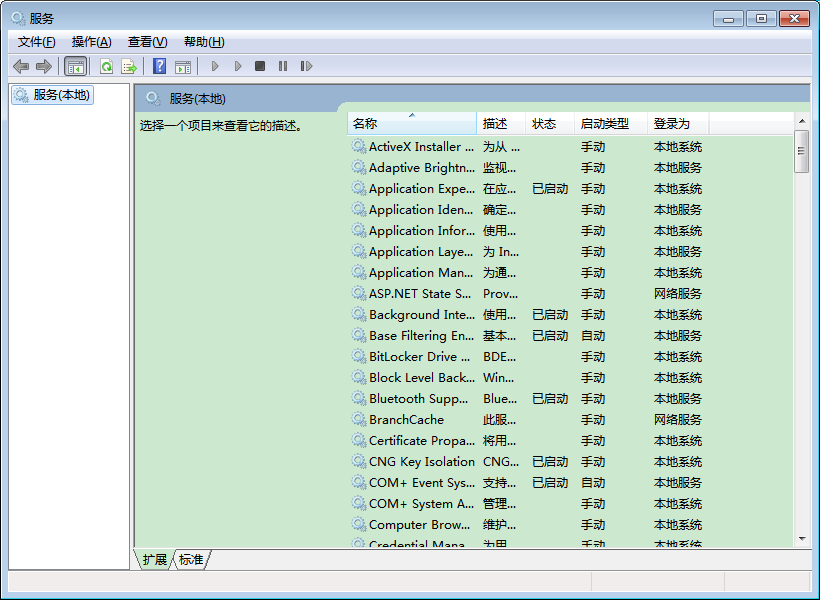Toggle the show/hide console tree button
The height and width of the screenshot is (600, 820).
coord(75,66)
